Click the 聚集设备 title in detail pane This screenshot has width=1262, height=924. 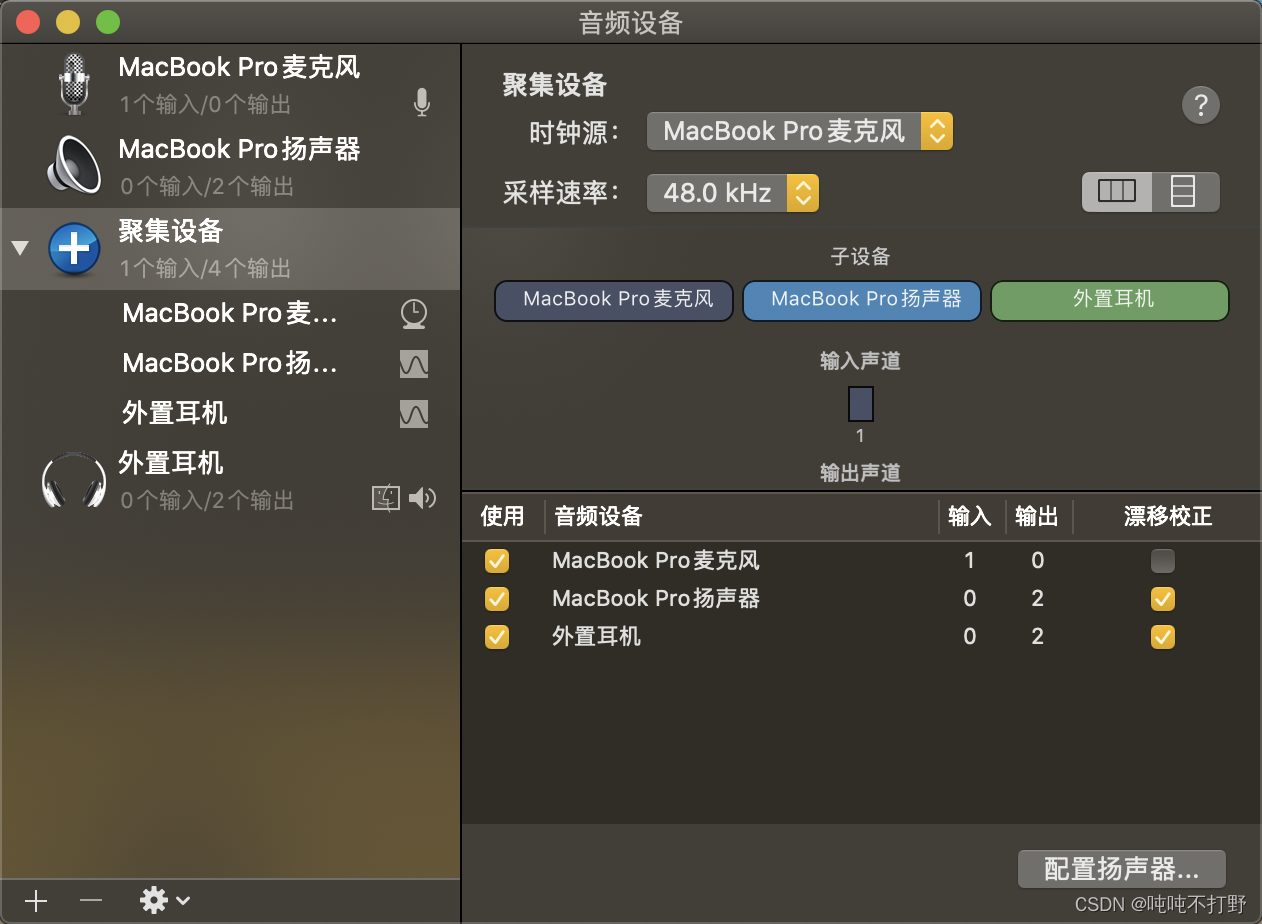click(555, 86)
